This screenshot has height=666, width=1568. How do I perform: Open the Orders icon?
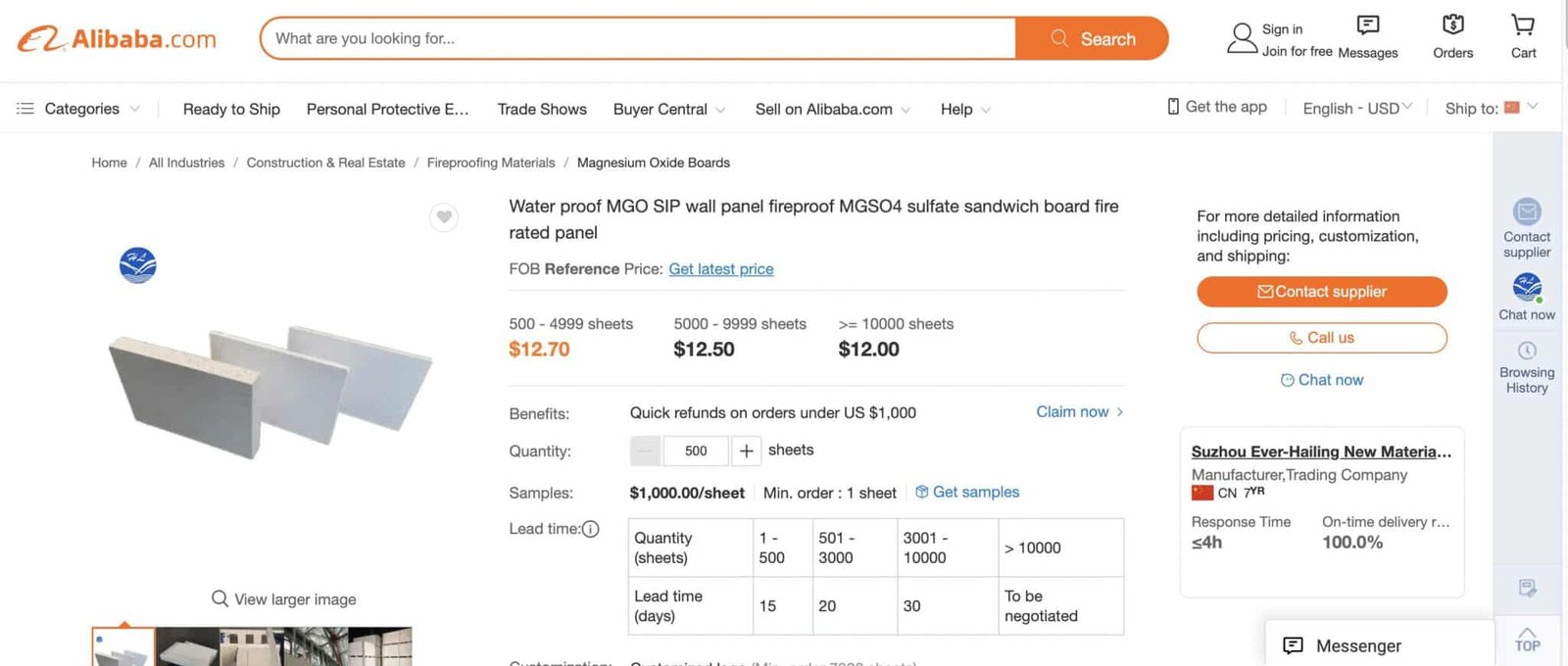pos(1452,24)
